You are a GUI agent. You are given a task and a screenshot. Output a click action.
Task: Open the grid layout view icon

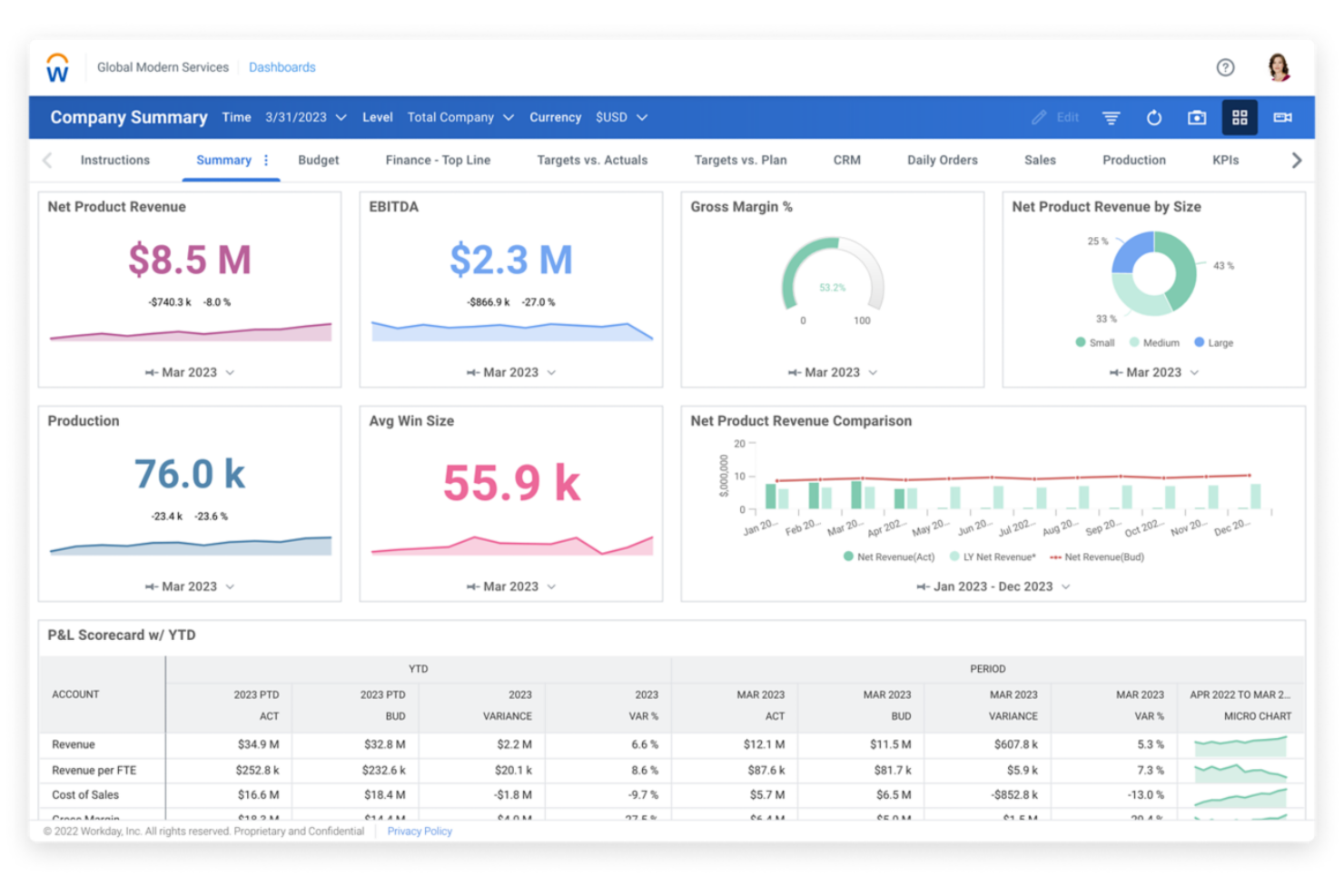(1240, 117)
